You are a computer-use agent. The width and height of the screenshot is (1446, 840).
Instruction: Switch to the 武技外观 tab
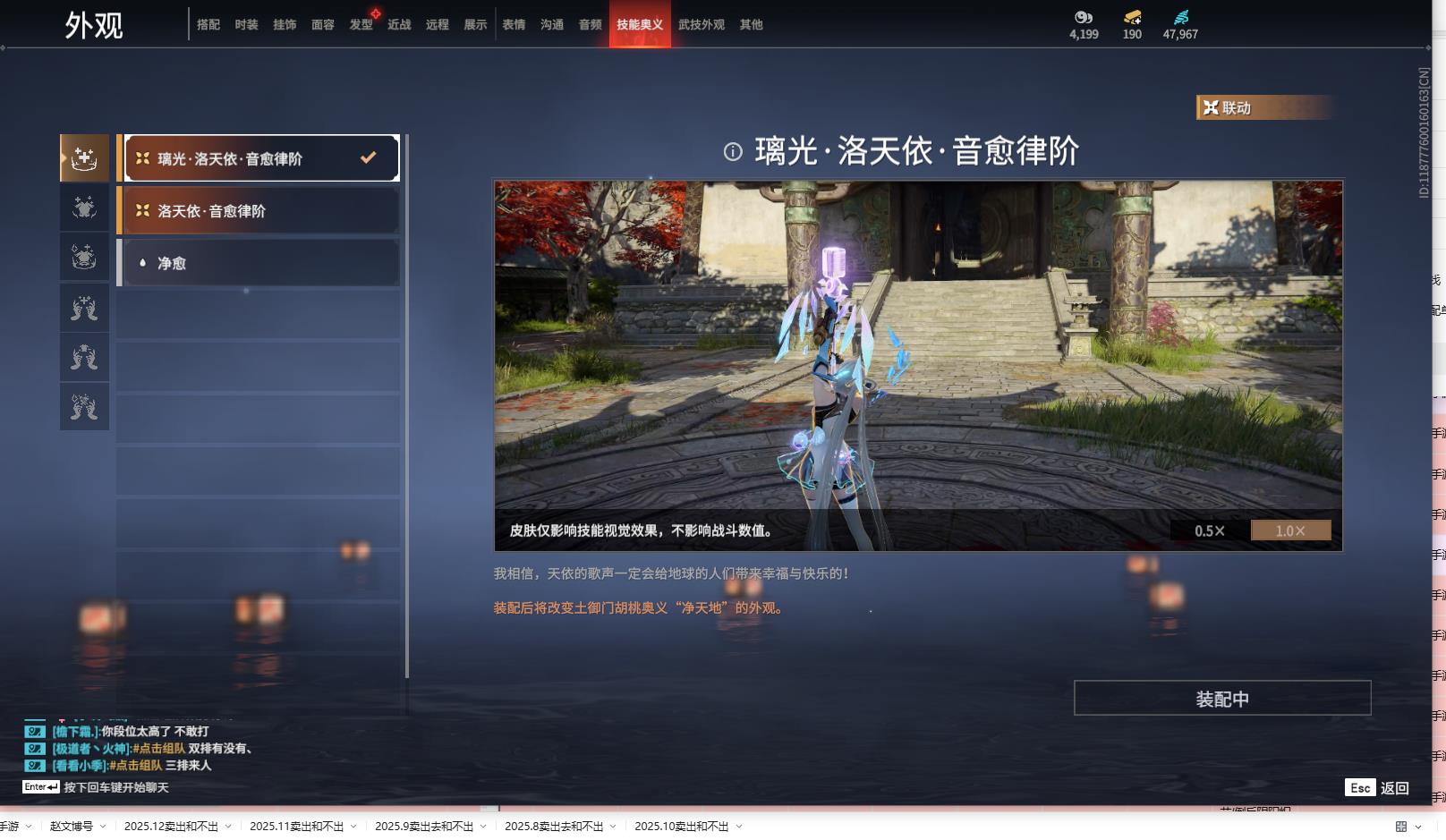(x=702, y=25)
